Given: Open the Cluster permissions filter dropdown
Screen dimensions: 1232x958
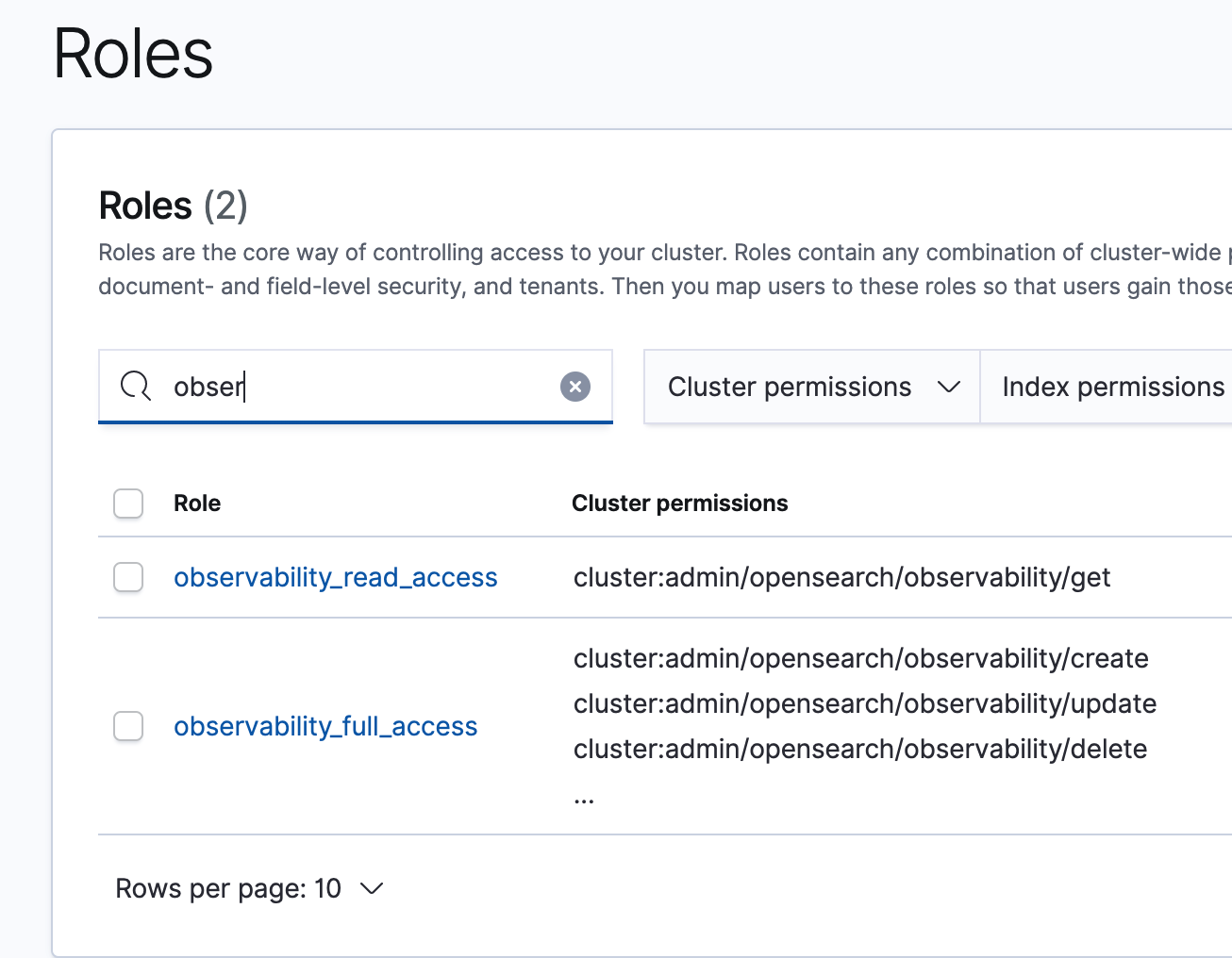Looking at the screenshot, I should (x=811, y=387).
